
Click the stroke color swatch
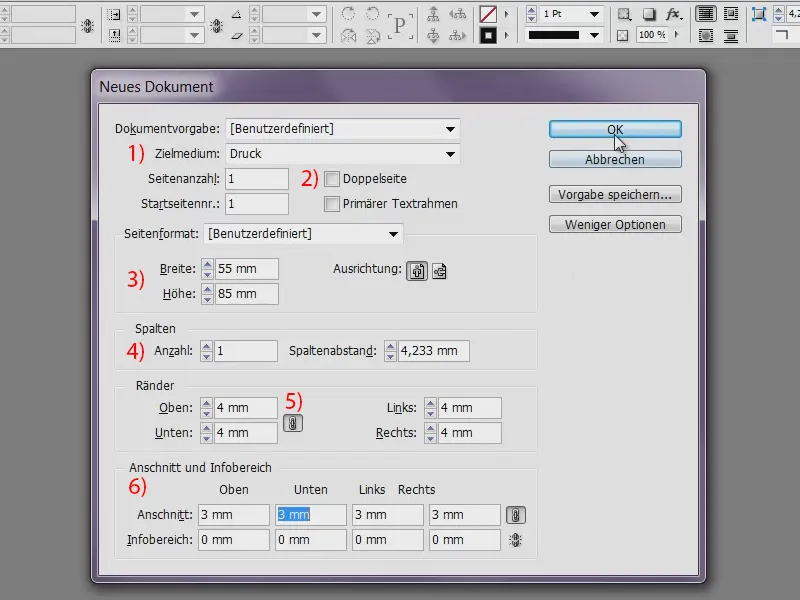point(488,35)
